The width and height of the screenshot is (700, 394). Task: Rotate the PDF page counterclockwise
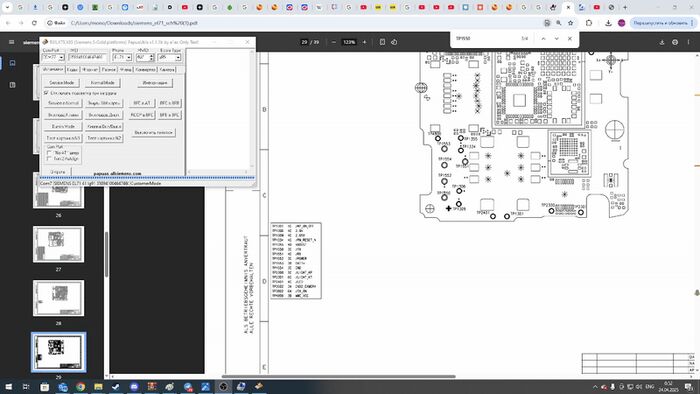tap(394, 42)
